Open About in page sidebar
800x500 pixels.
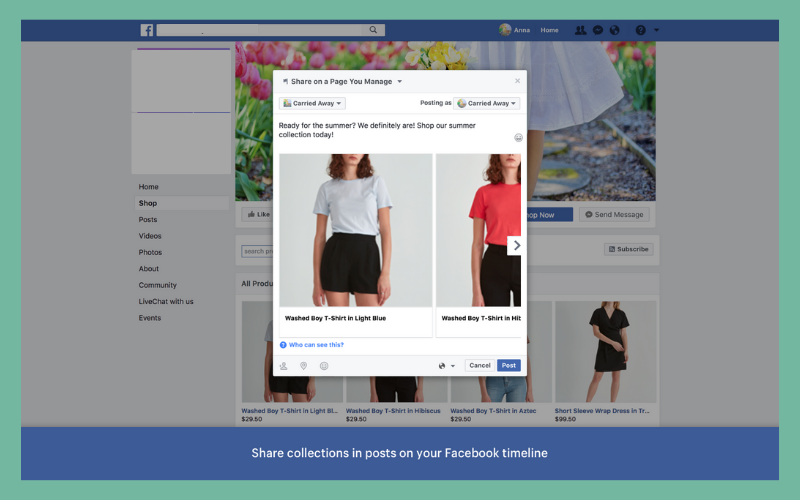click(148, 268)
